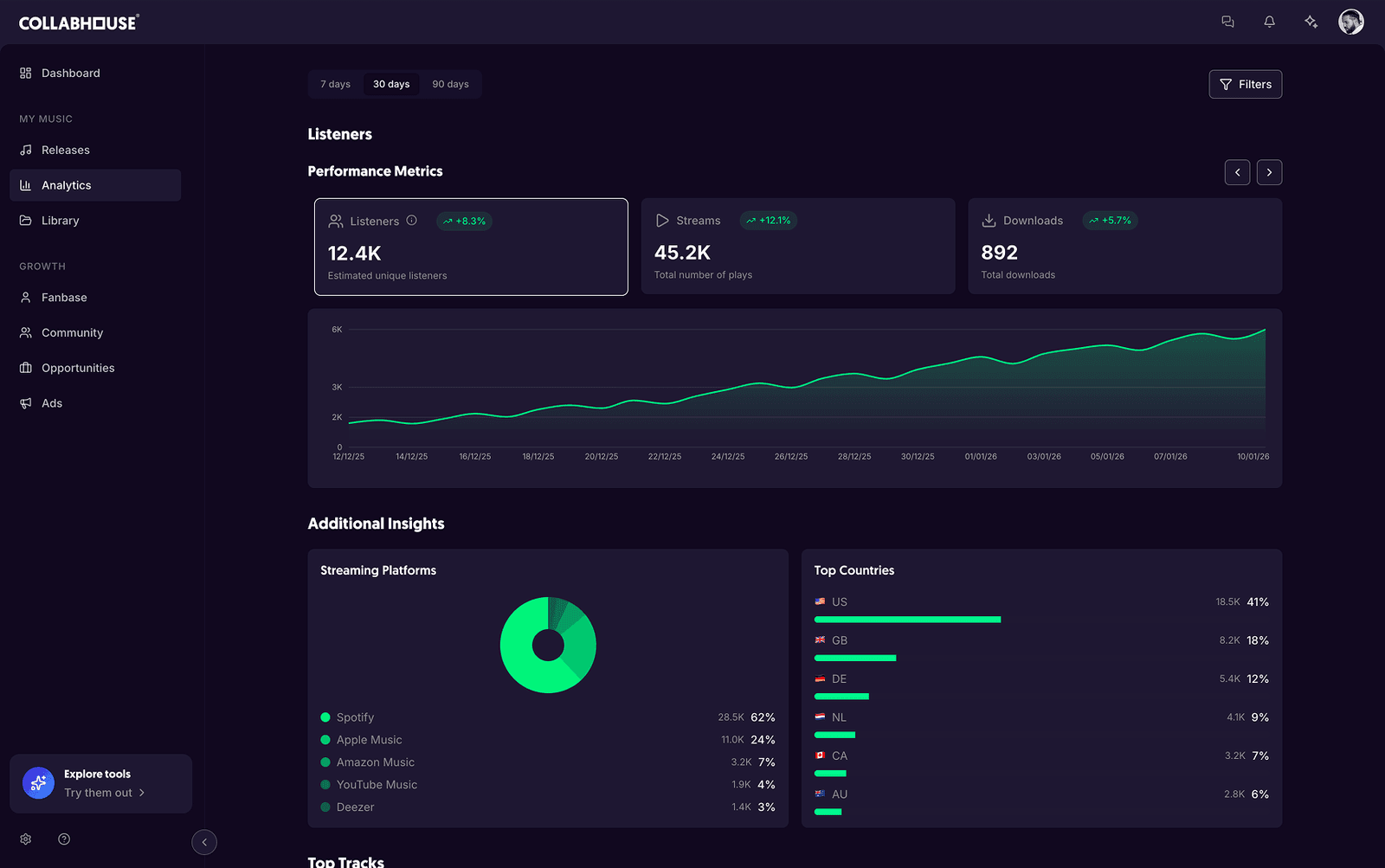
Task: Select the Listeners metric card
Action: click(x=471, y=247)
